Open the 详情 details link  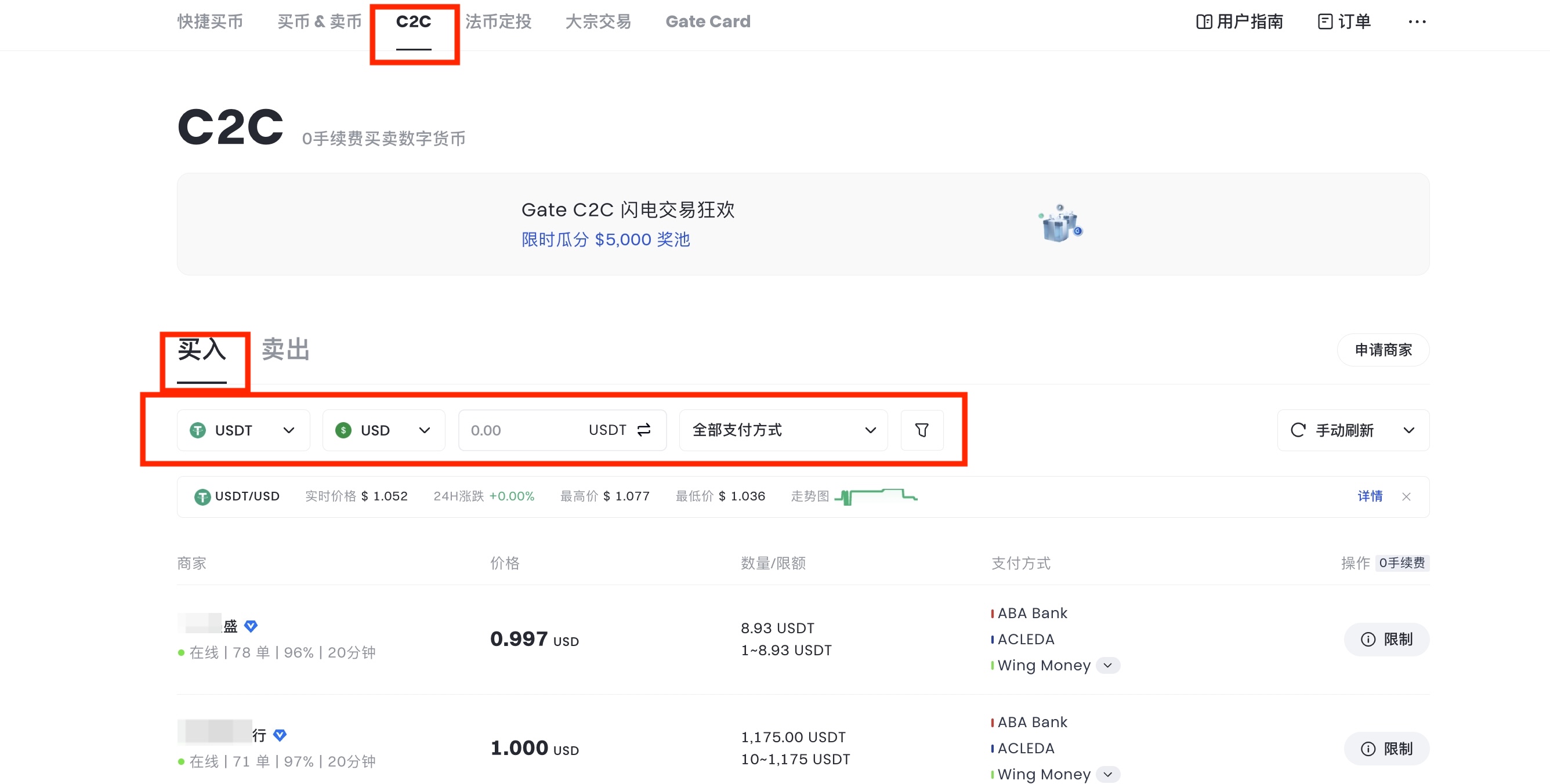pos(1370,496)
